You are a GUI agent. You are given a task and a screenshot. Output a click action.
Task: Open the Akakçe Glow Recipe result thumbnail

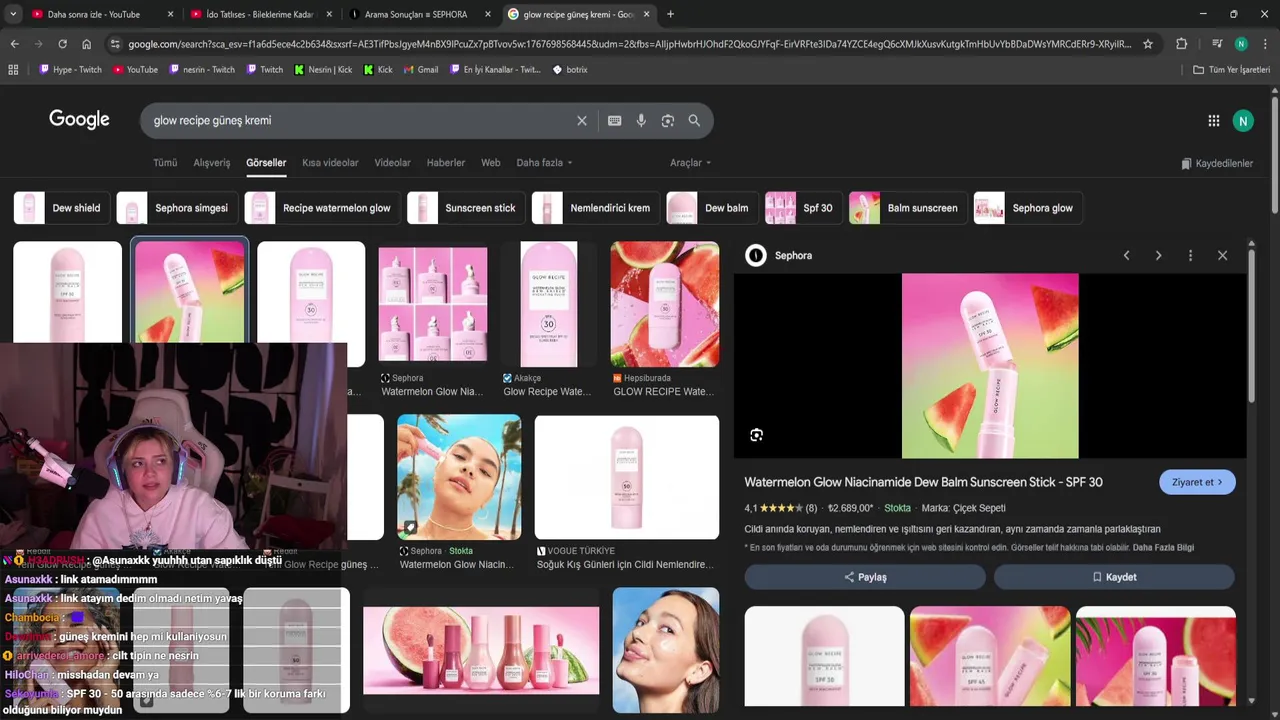[x=549, y=304]
